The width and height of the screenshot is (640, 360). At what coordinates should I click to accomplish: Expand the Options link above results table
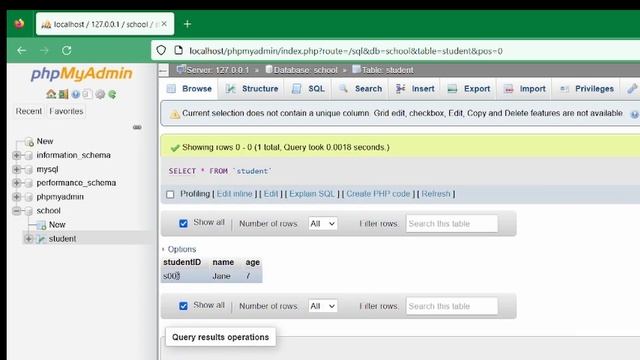tap(182, 249)
